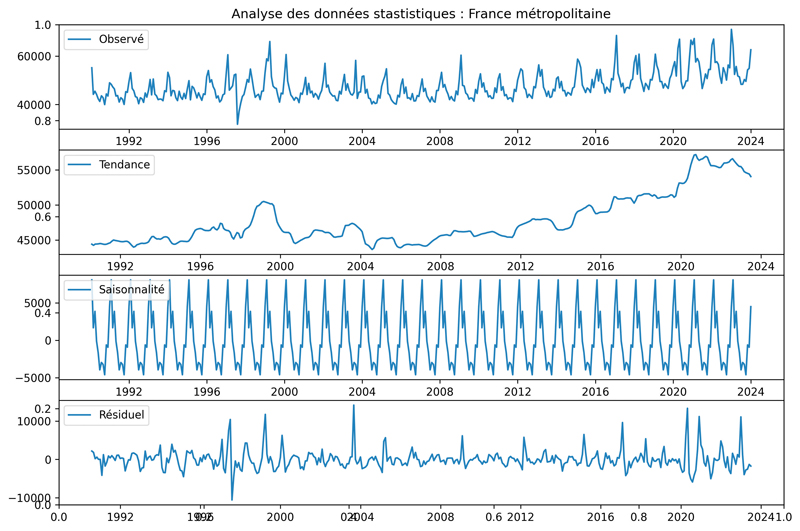Click the 2016 x-axis label under Saisonnalité panel
Screen dimensions: 800x531
click(x=595, y=392)
